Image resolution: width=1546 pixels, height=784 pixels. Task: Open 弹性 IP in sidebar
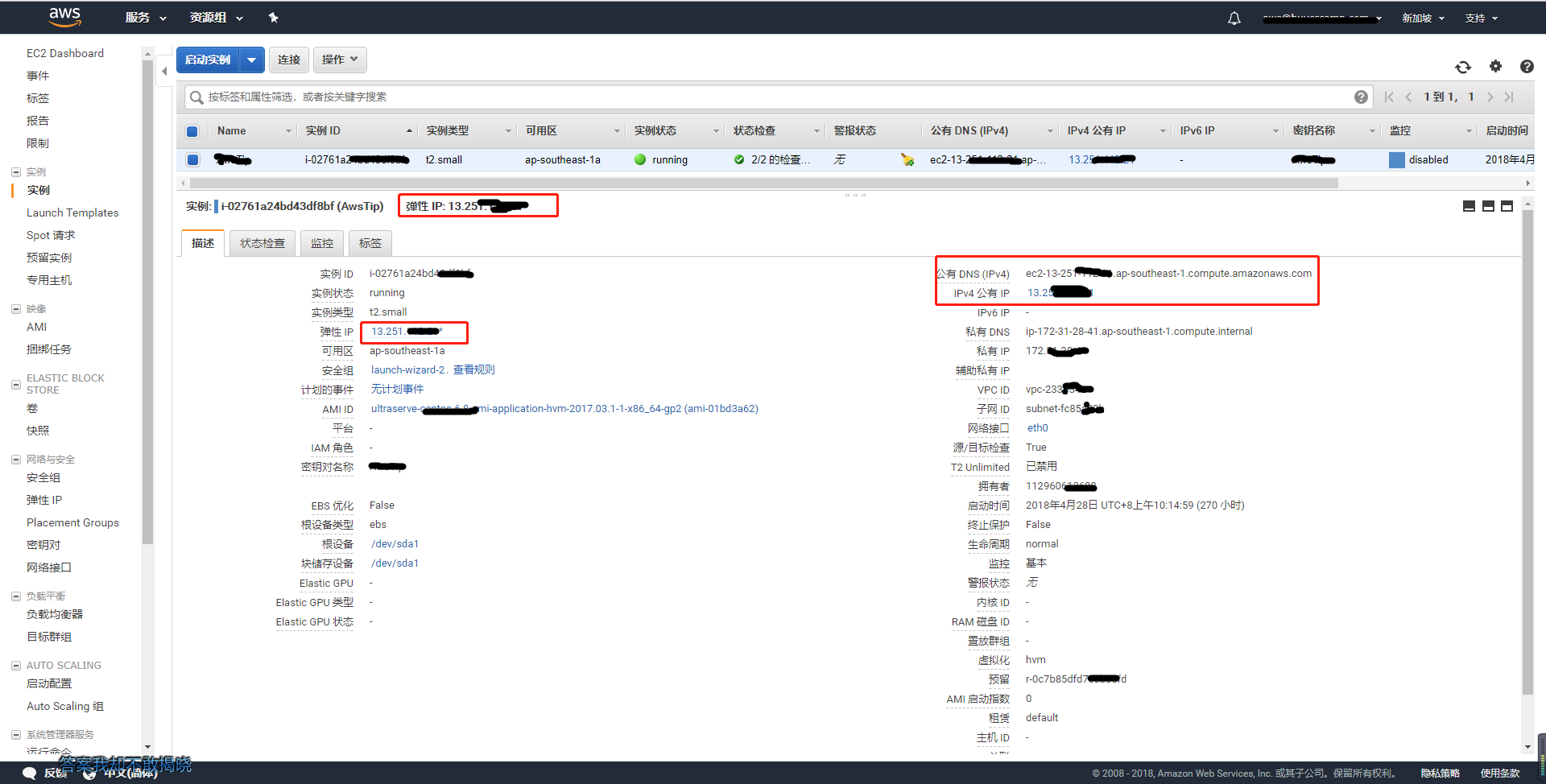[x=44, y=500]
